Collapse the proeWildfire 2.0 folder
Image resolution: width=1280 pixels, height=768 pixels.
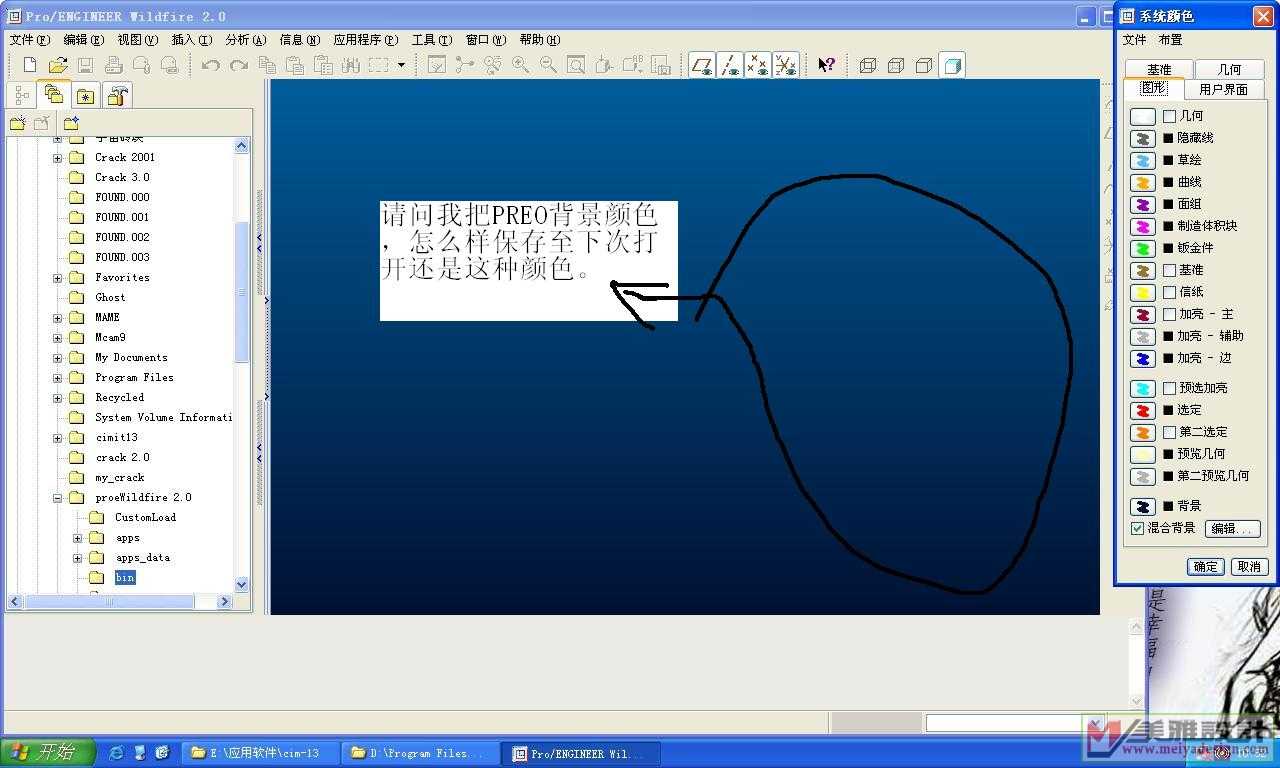click(x=57, y=498)
